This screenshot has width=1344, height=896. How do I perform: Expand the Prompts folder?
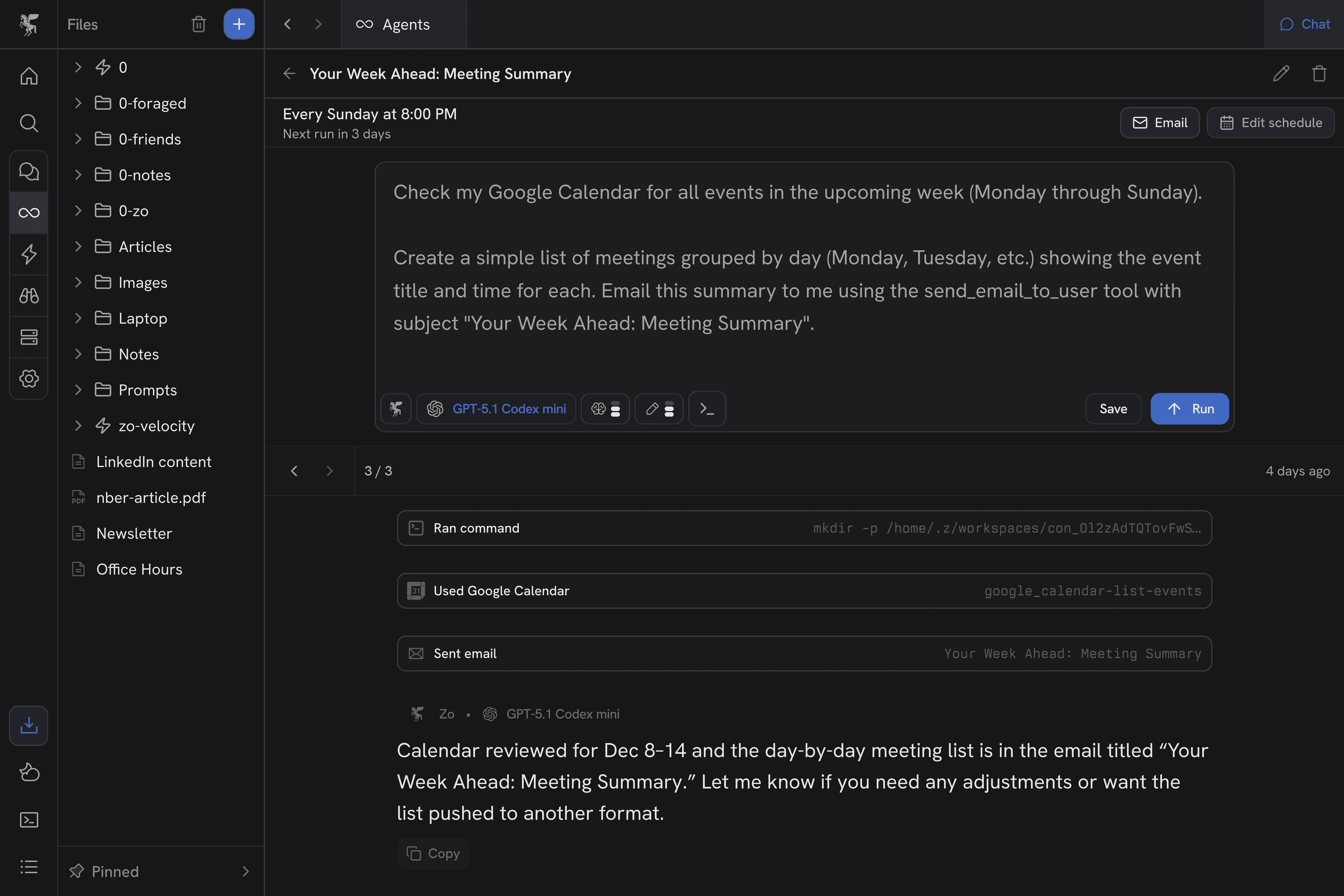coord(78,390)
